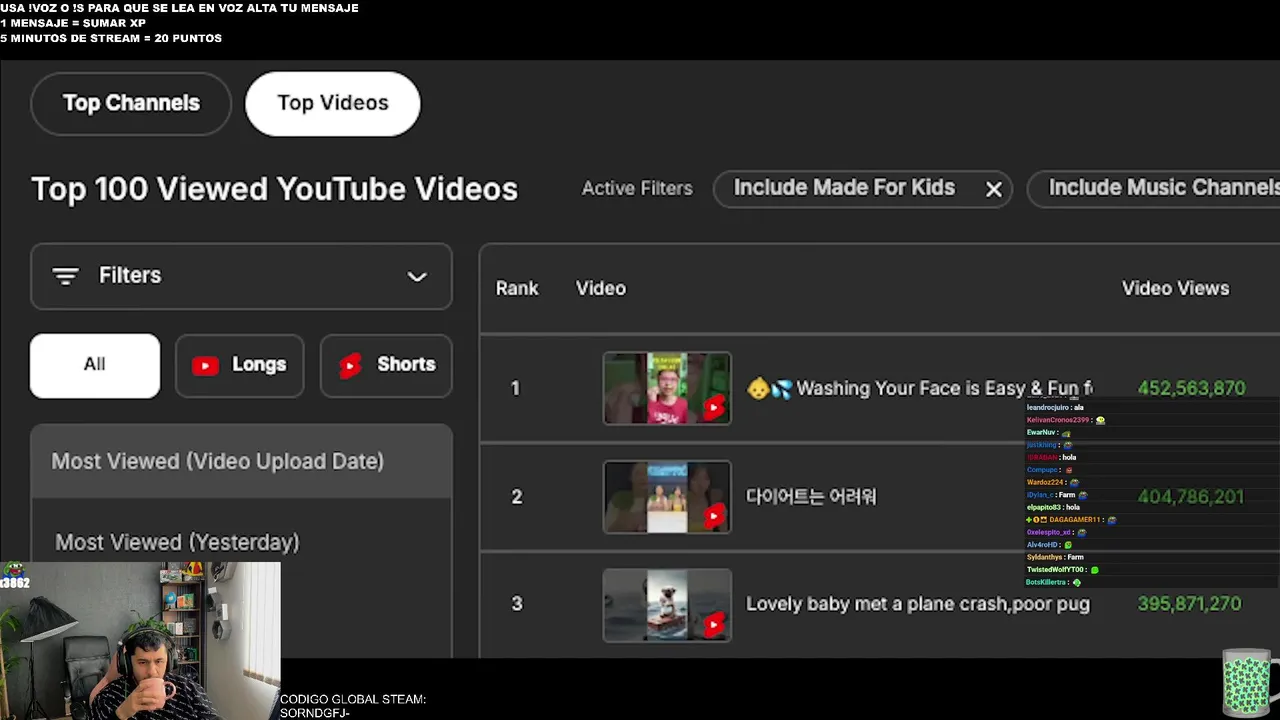Image resolution: width=1280 pixels, height=720 pixels.
Task: Open thumbnail of the rank 2 video
Action: point(667,497)
